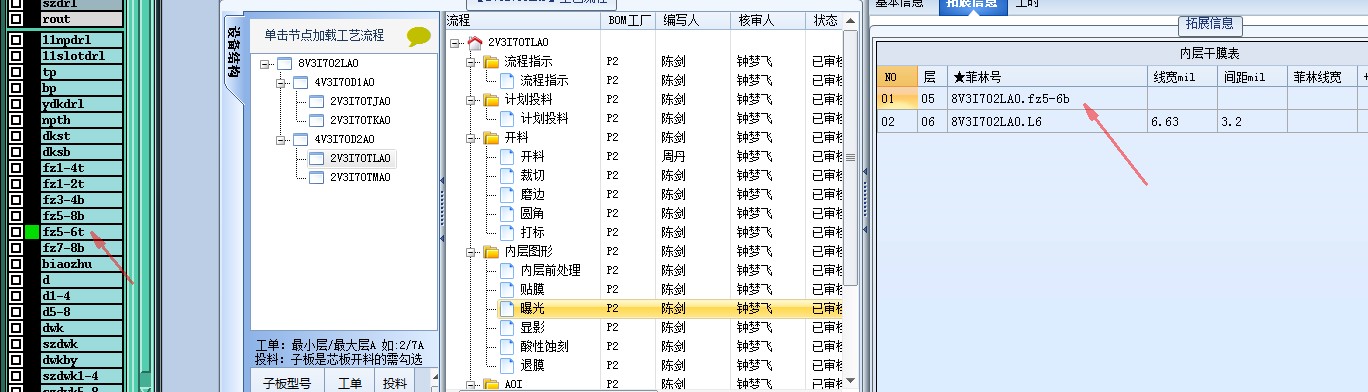Click the yellow speech bubble icon
This screenshot has width=1368, height=392.
coord(419,36)
